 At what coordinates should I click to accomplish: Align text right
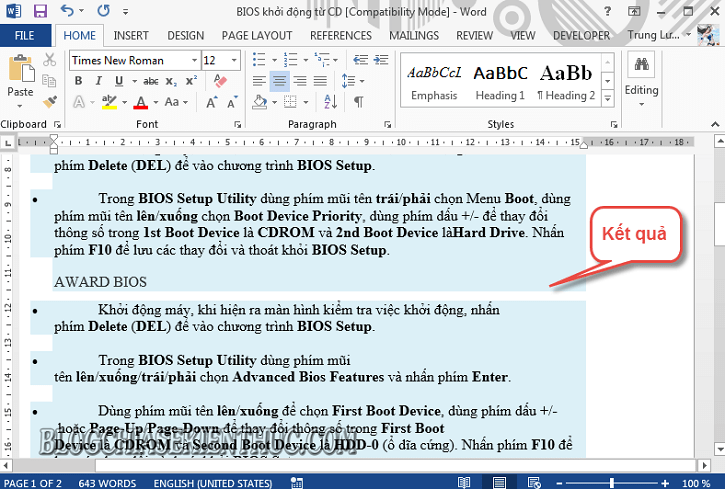tap(300, 81)
